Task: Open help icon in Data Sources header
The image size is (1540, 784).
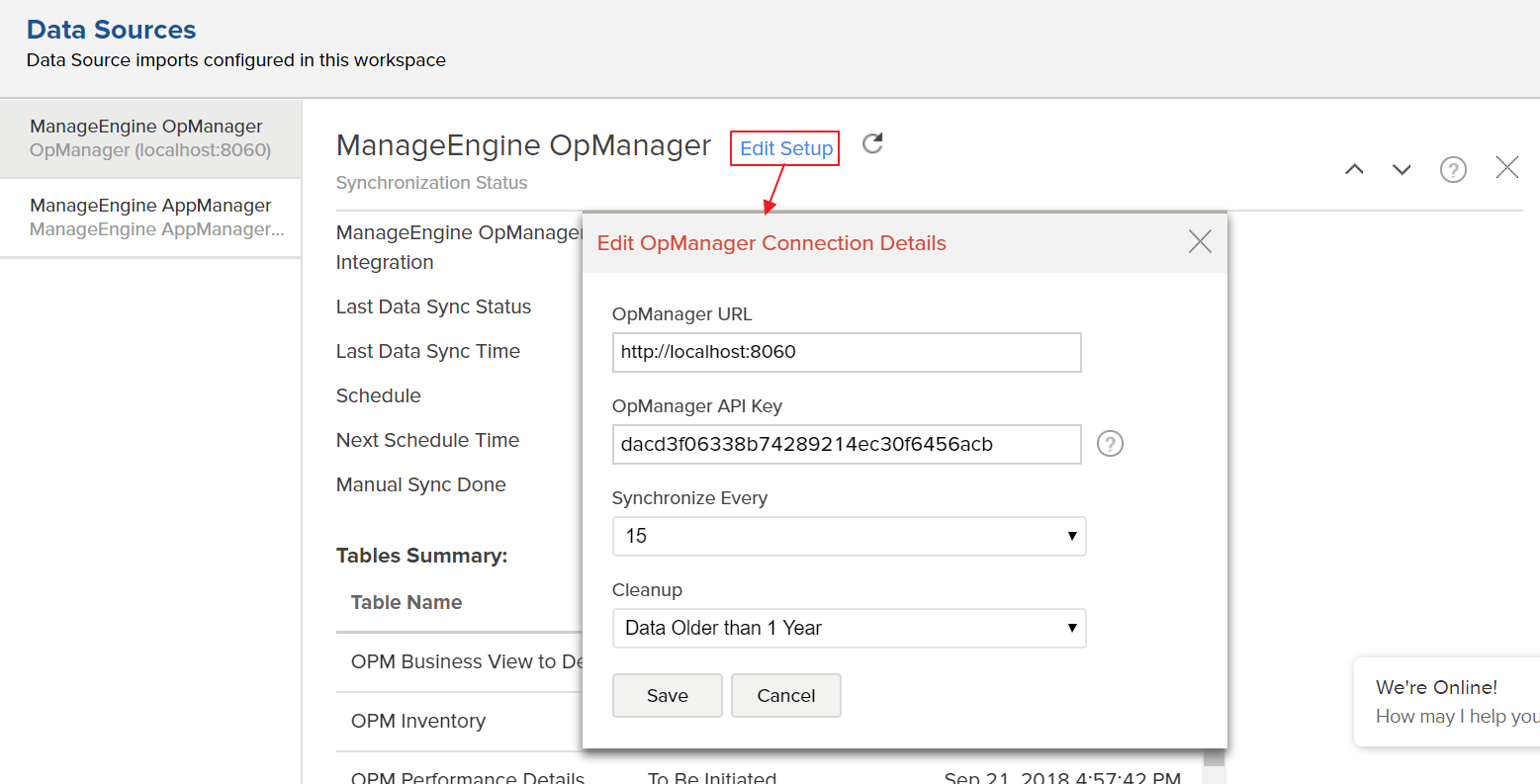Action: coord(1453,169)
